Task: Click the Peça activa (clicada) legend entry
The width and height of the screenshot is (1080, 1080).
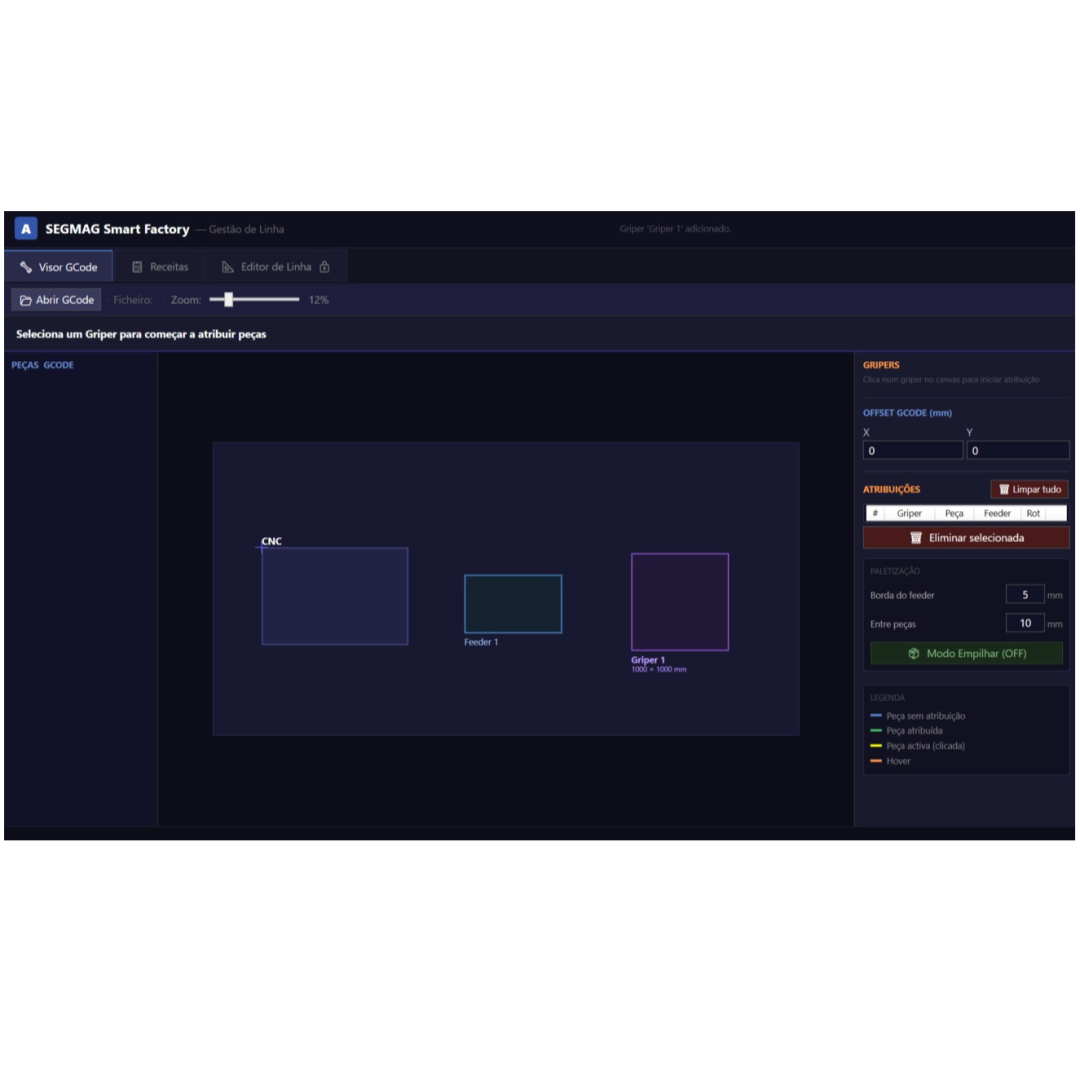Action: 918,746
